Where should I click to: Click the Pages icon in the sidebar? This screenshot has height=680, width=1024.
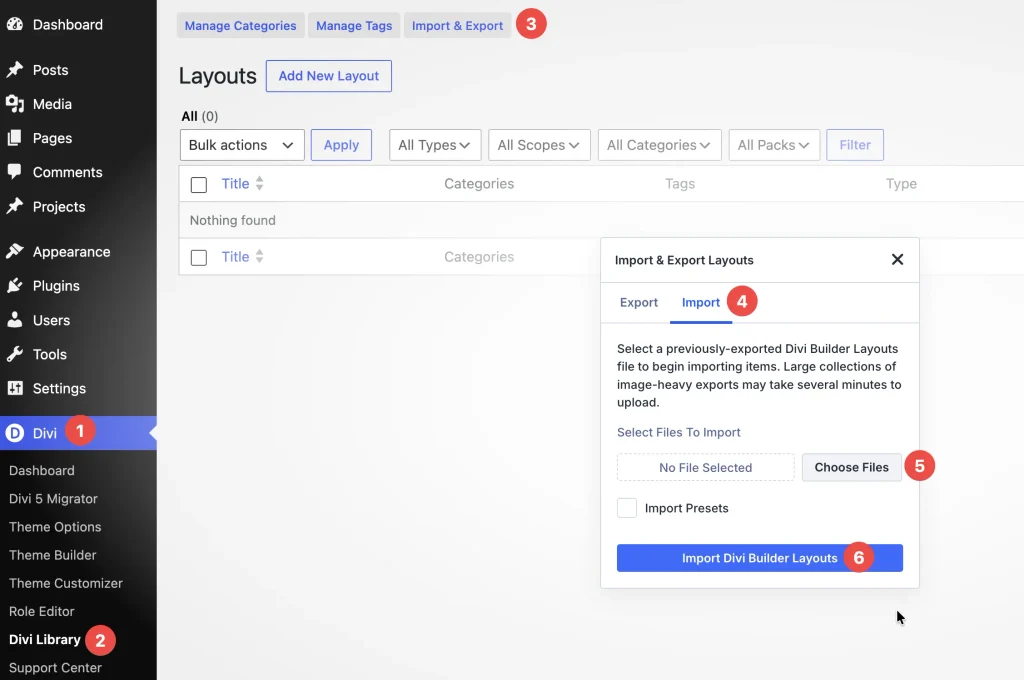coord(15,138)
